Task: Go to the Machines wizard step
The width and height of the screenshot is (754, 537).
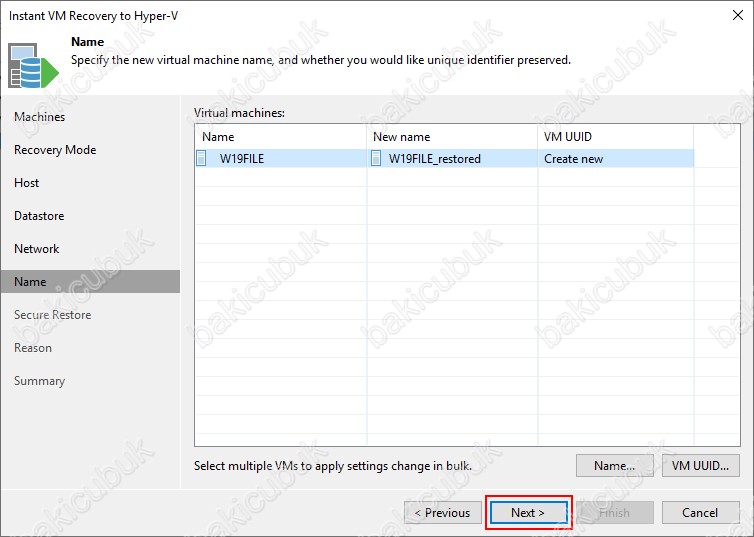Action: 39,117
